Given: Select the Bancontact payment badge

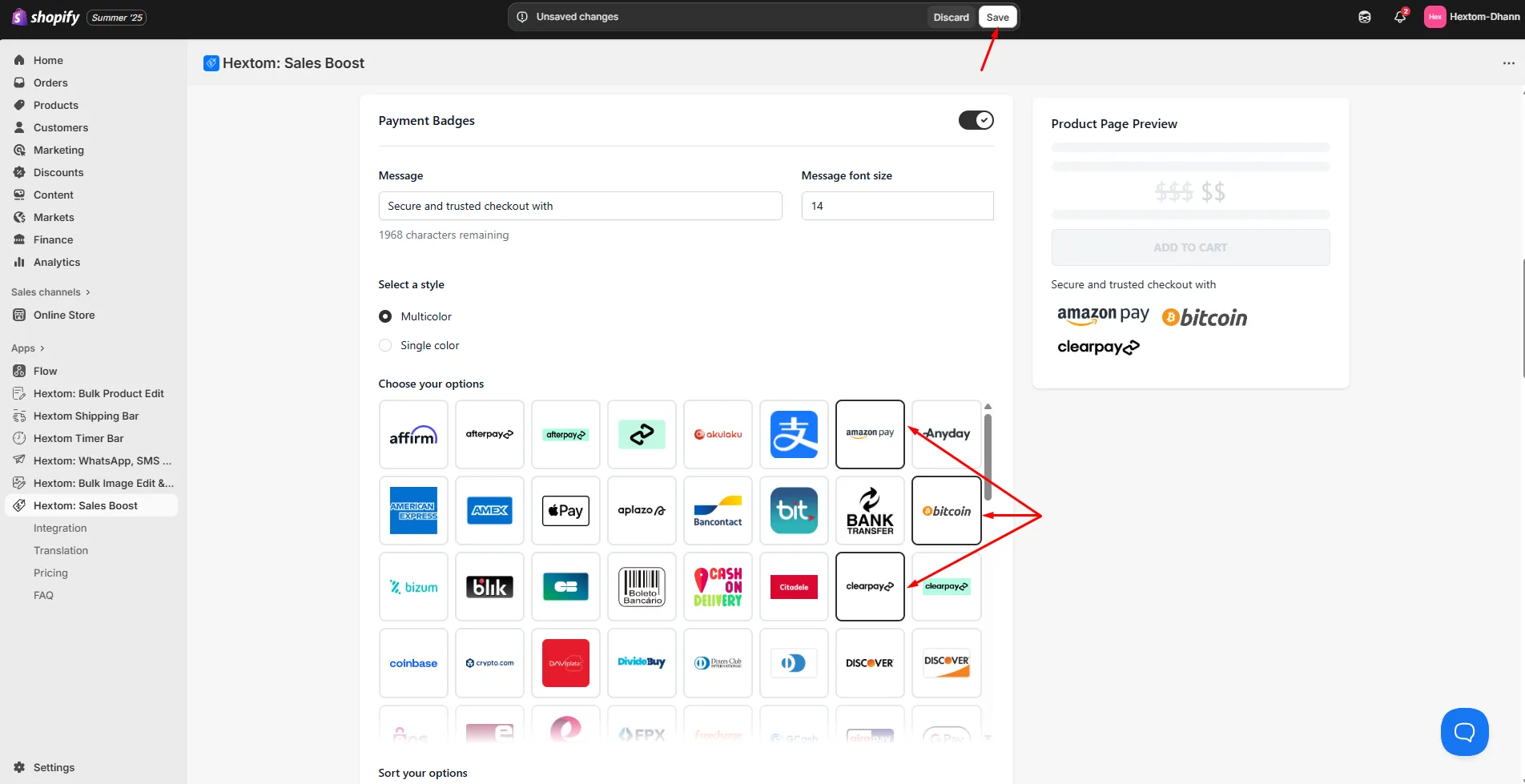Looking at the screenshot, I should point(718,510).
